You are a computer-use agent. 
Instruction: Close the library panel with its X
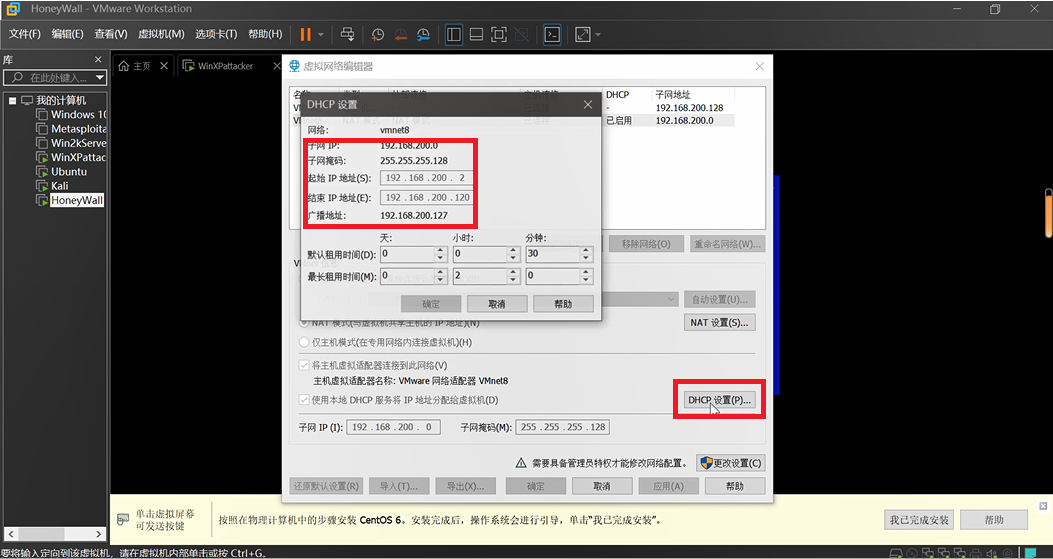point(98,60)
